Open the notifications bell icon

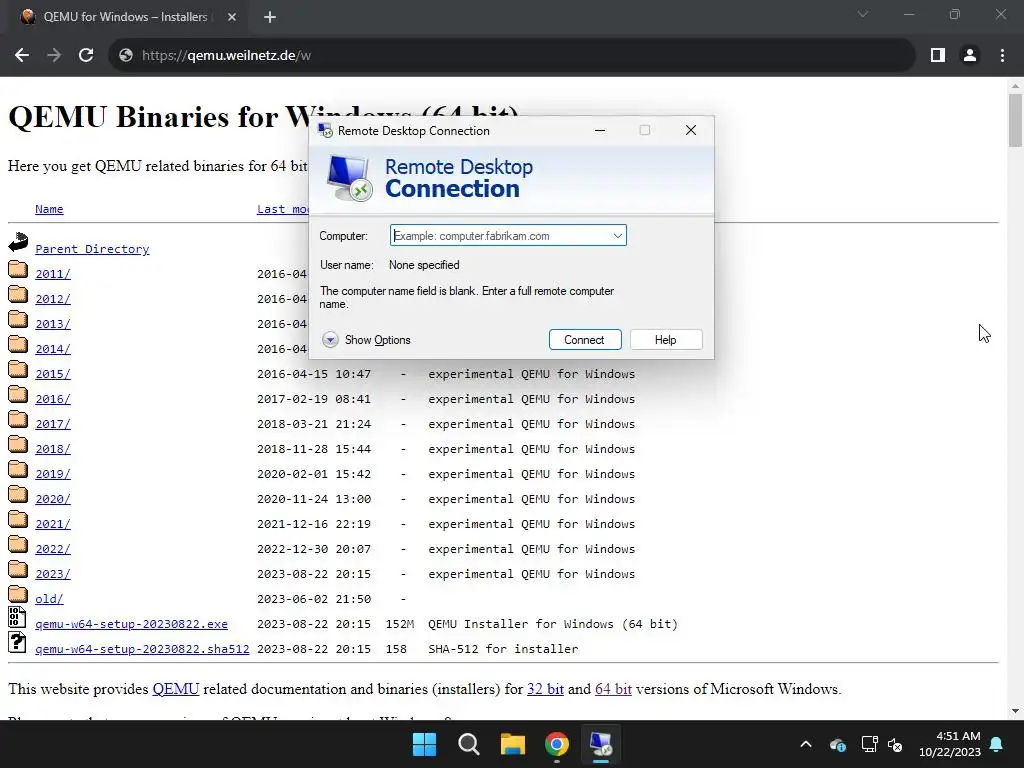997,744
